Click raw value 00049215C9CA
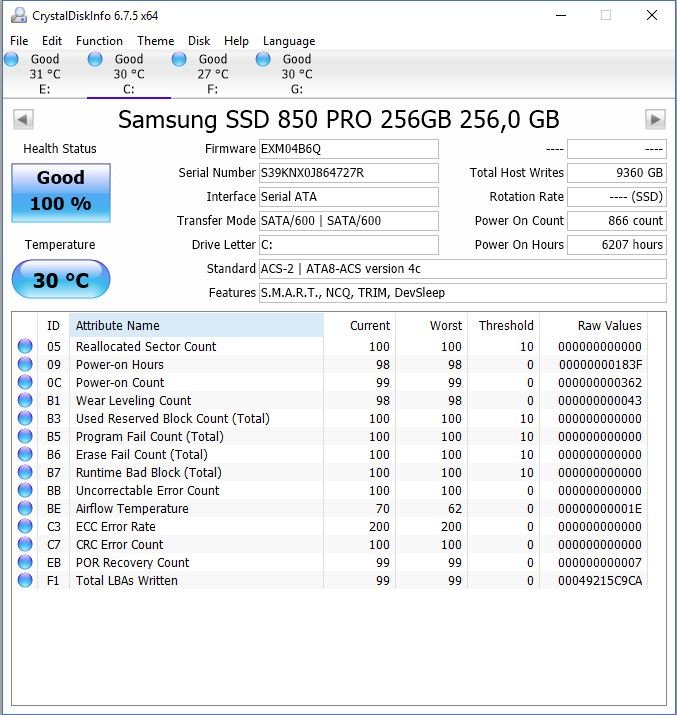The image size is (677, 715). (600, 580)
